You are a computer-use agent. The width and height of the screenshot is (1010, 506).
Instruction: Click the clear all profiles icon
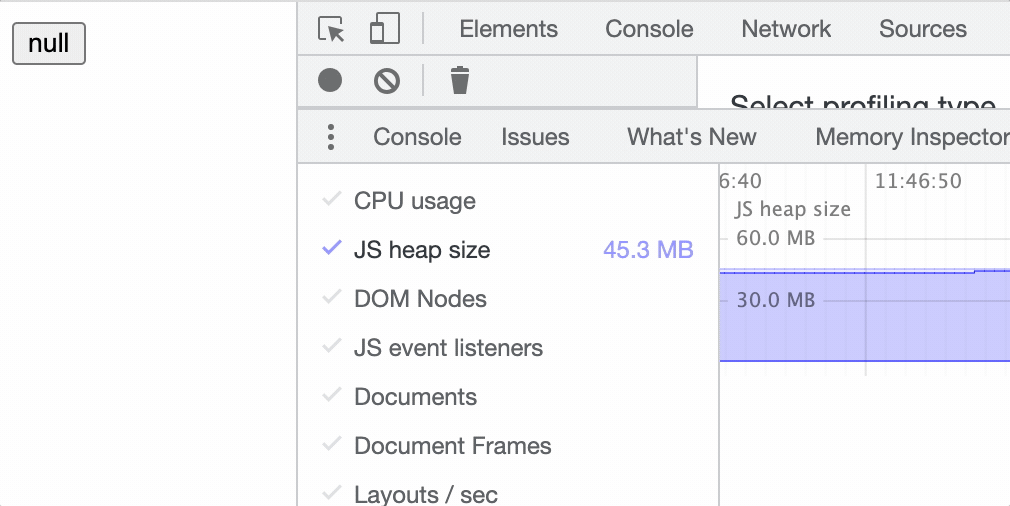pos(387,80)
